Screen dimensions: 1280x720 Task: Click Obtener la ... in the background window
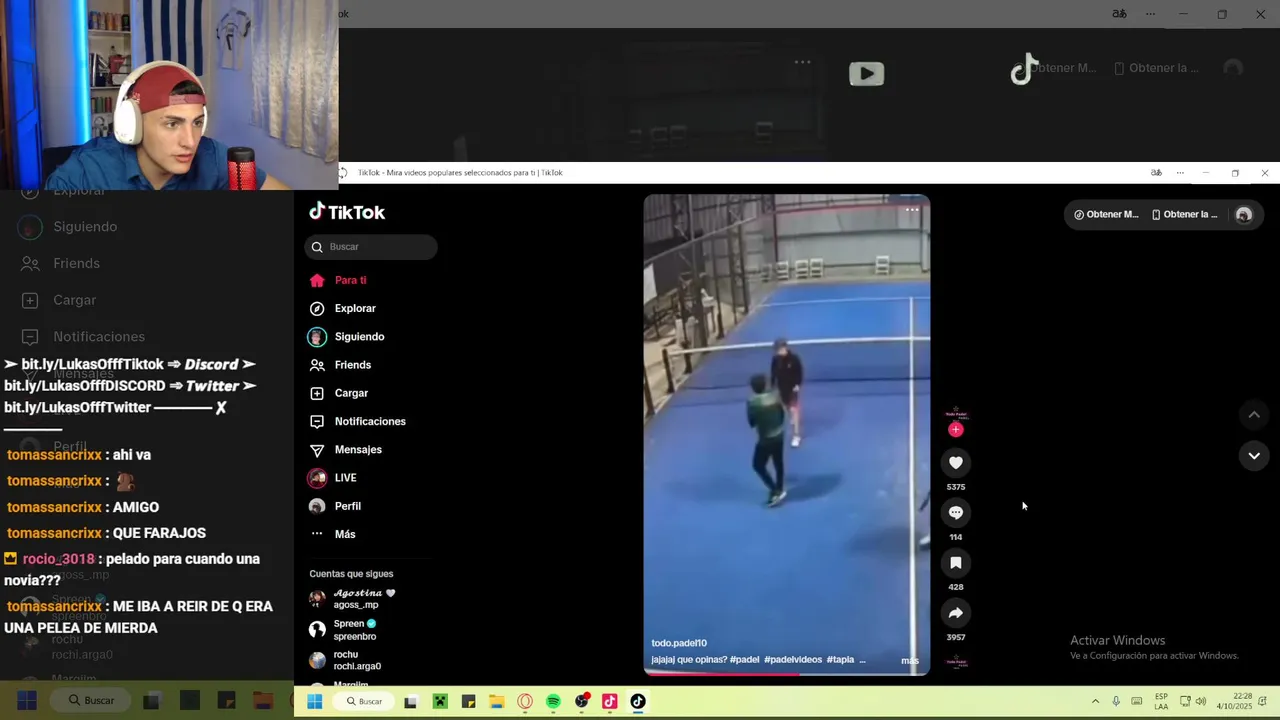pyautogui.click(x=1156, y=68)
